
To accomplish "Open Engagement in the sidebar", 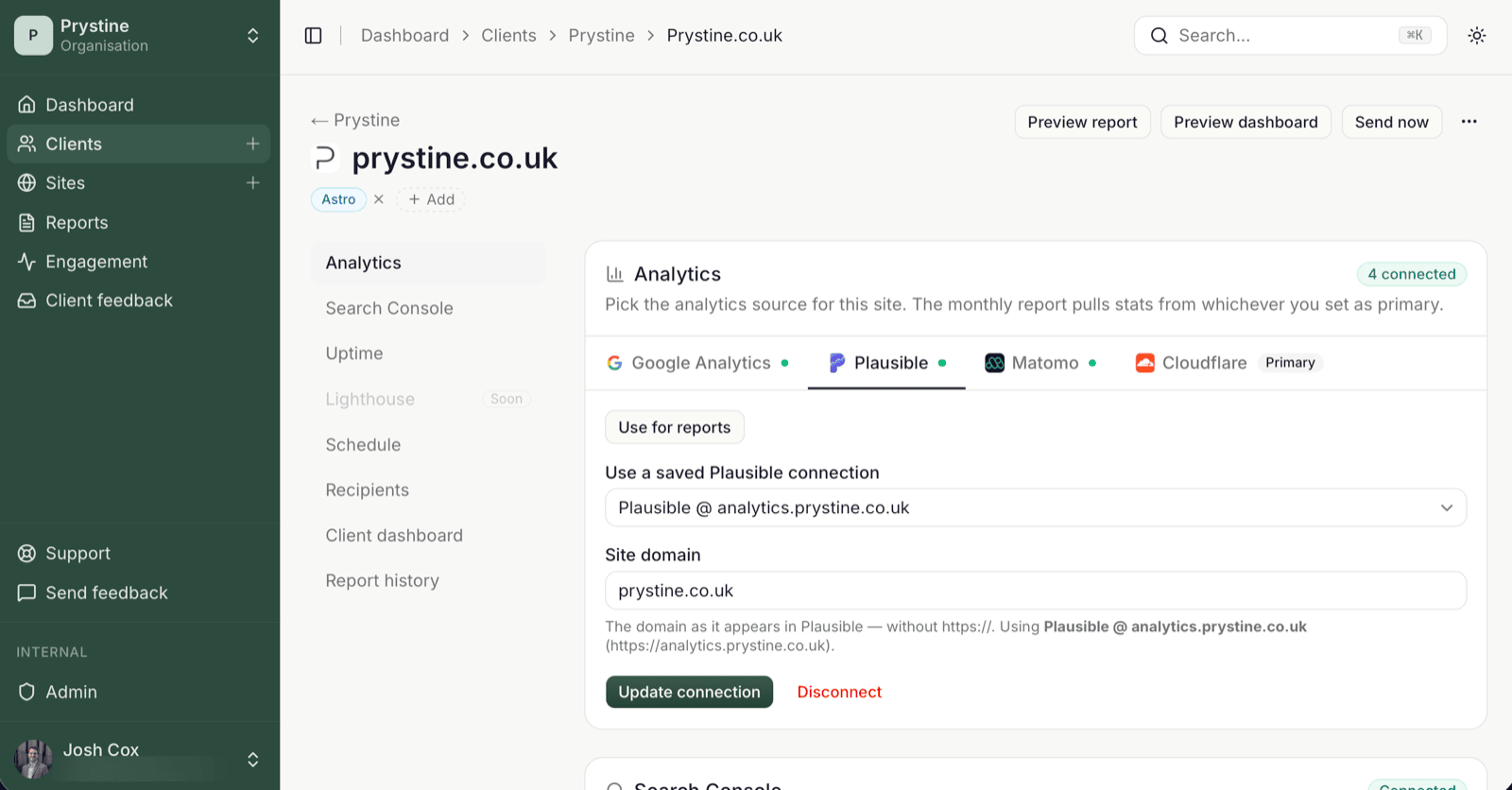I will click(x=138, y=261).
